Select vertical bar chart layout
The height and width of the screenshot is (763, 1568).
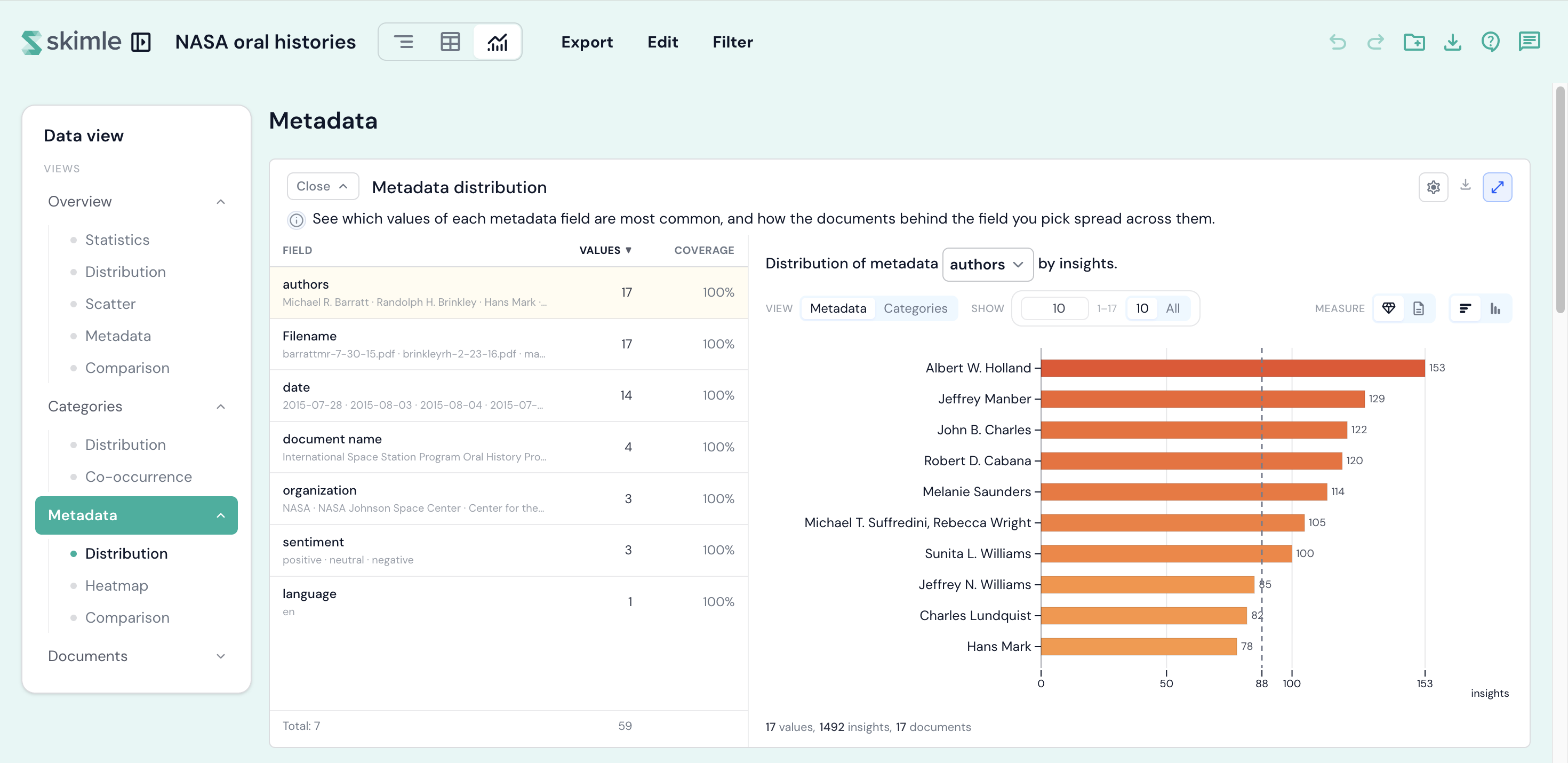[1495, 308]
